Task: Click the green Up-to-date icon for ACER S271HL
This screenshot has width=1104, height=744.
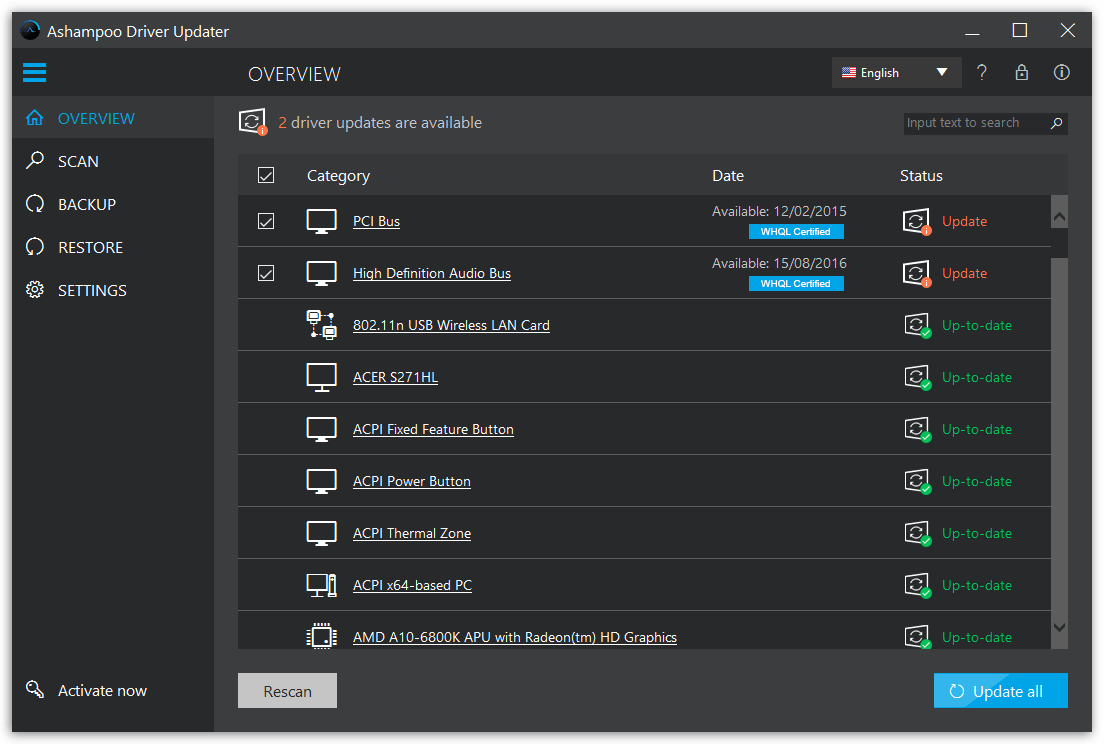Action: (917, 376)
